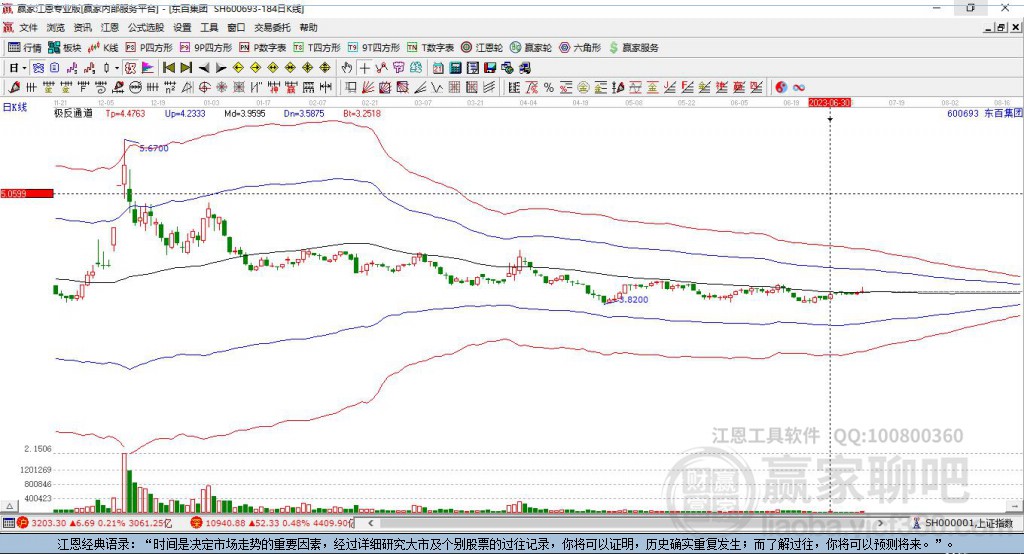Image resolution: width=1024 pixels, height=554 pixels.
Task: Open the 六角形 hexagon tool
Action: coord(580,48)
